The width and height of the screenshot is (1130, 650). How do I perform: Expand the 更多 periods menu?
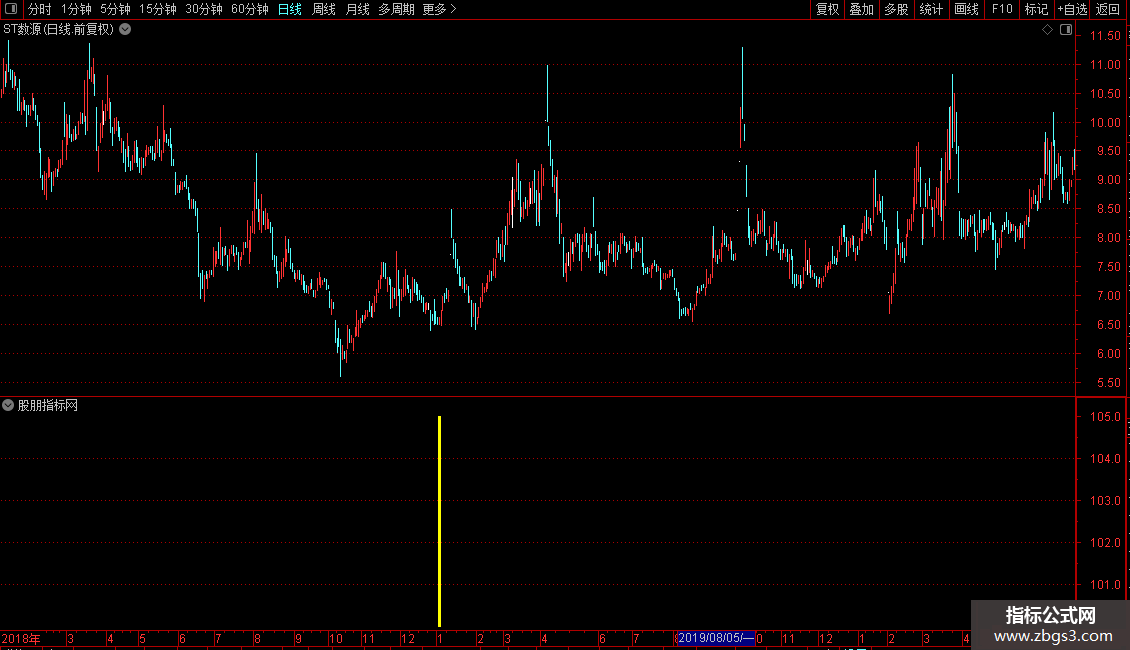(439, 9)
